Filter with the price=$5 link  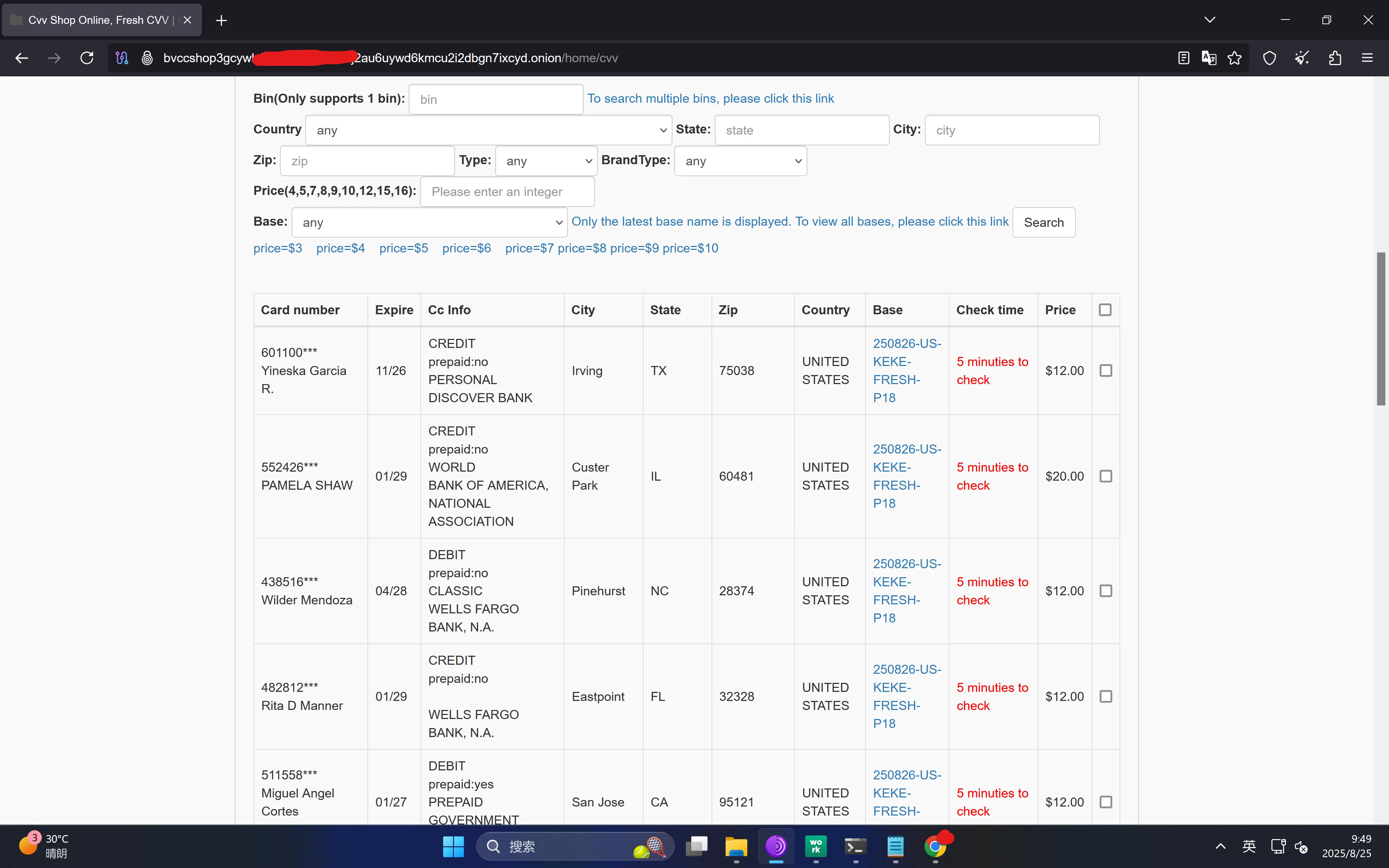click(404, 248)
